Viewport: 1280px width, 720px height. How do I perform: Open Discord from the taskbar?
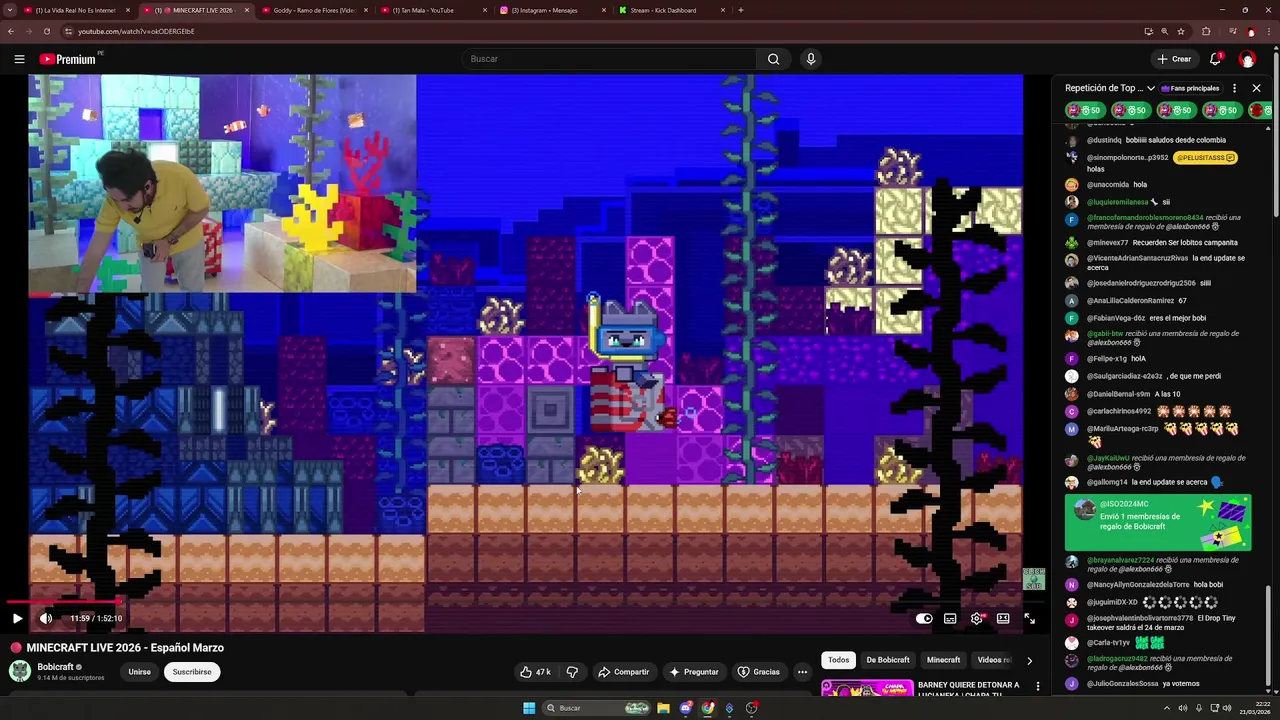[x=686, y=708]
